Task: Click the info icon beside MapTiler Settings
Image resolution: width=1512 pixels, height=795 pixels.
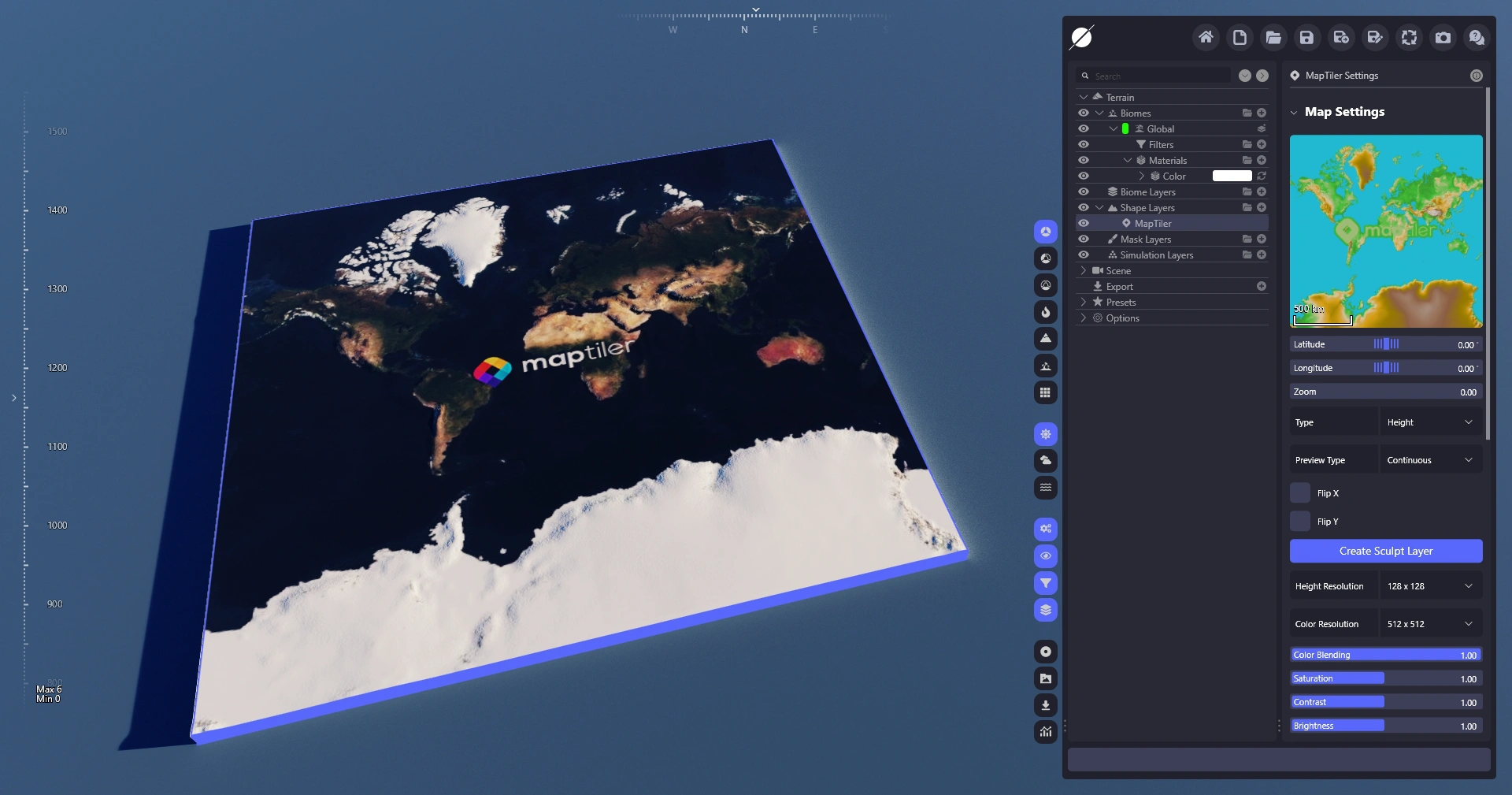Action: click(1477, 76)
